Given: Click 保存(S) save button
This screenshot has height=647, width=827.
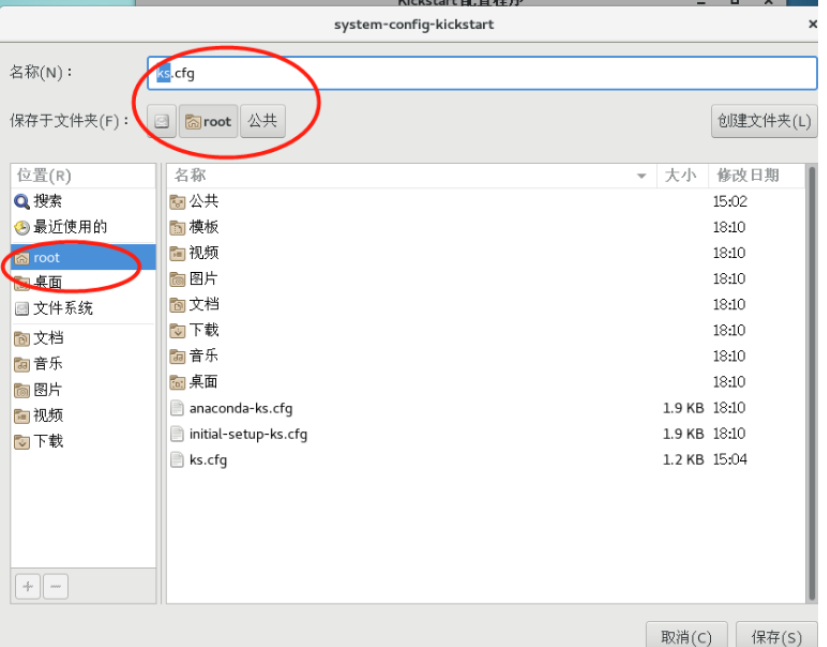Looking at the screenshot, I should 776,636.
